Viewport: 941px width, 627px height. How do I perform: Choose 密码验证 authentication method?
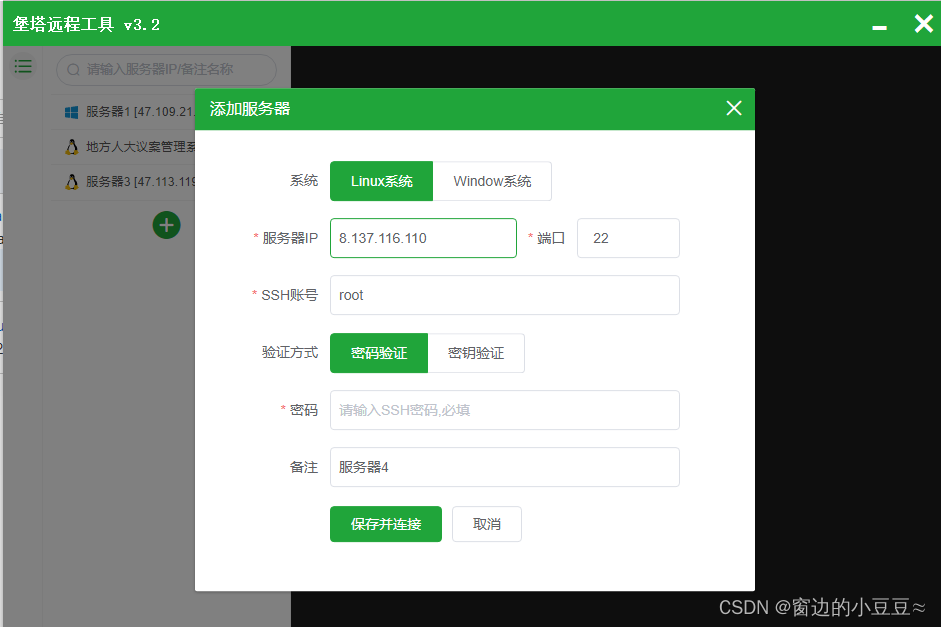(x=379, y=353)
